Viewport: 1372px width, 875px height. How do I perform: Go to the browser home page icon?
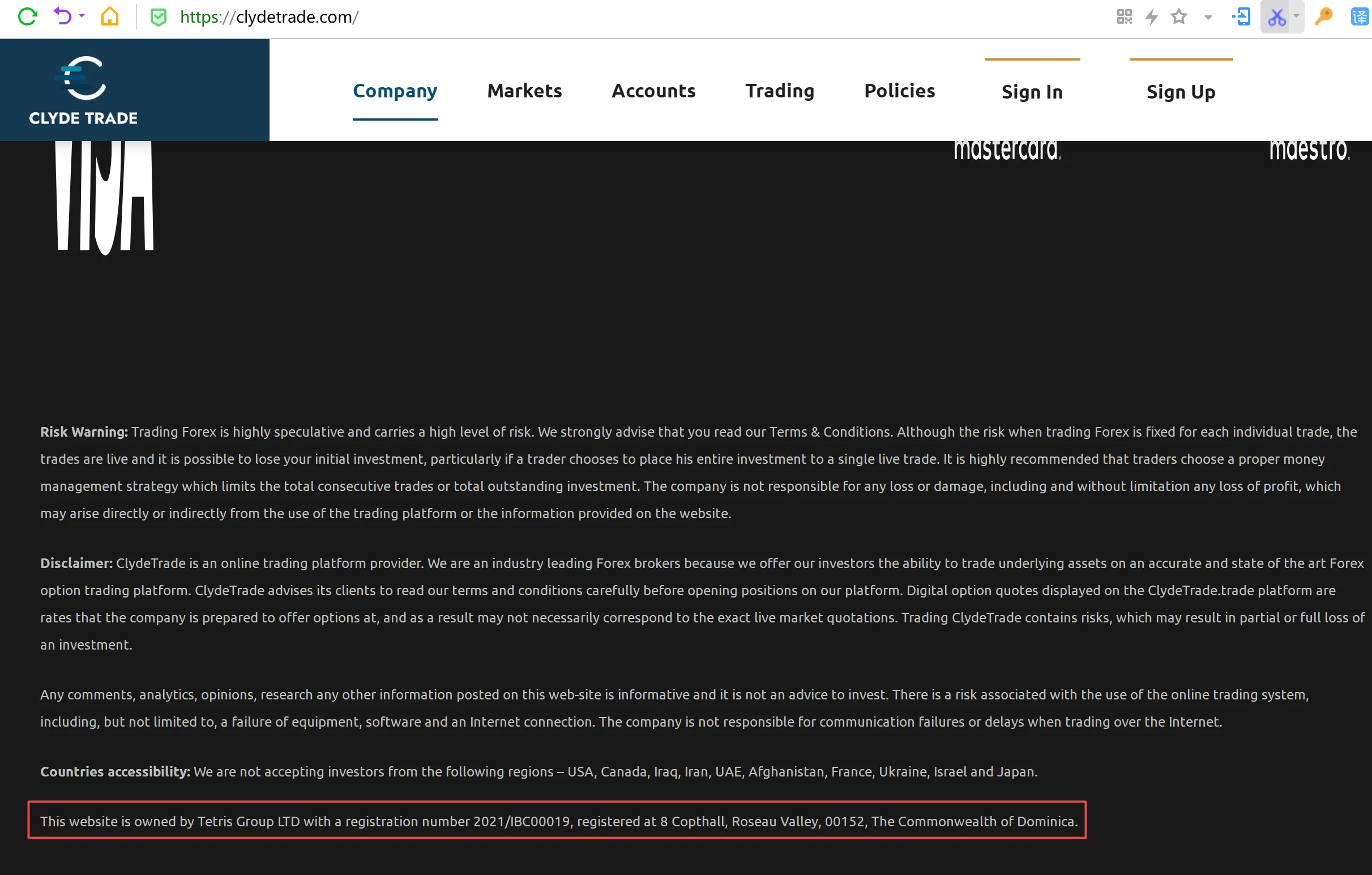click(x=110, y=16)
